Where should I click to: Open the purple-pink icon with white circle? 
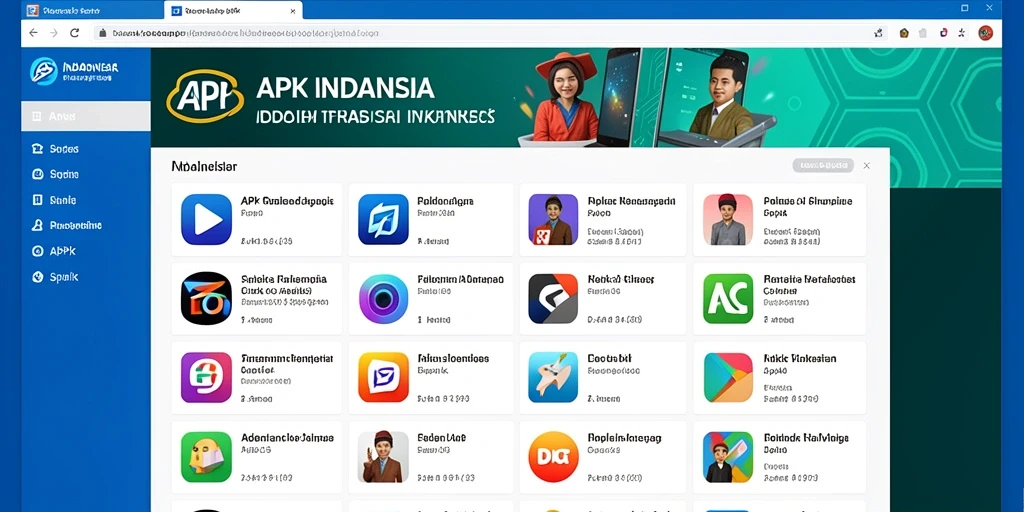[206, 377]
